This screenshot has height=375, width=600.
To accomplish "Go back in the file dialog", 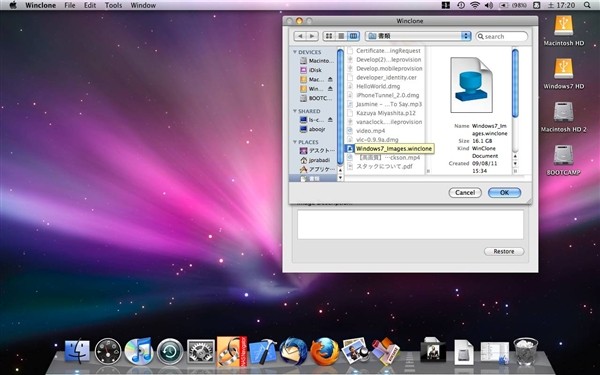I will tap(300, 36).
